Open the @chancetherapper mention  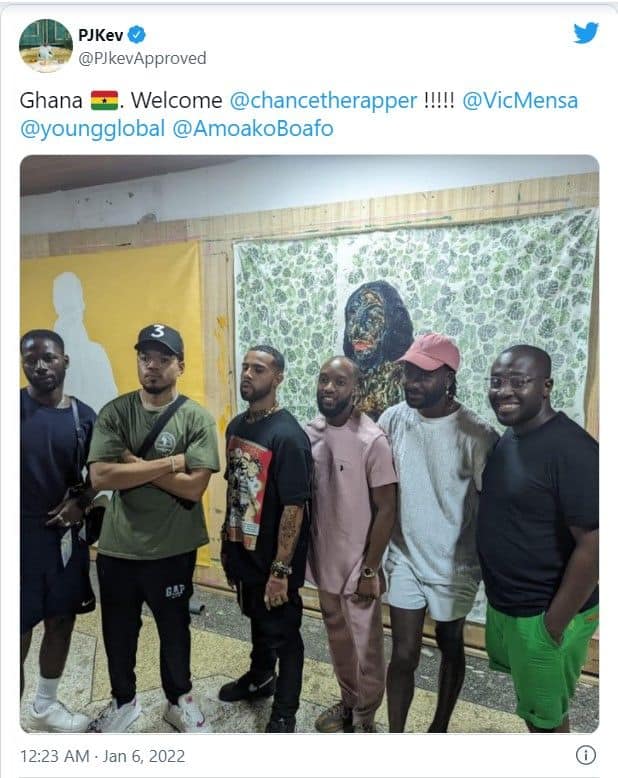click(323, 101)
